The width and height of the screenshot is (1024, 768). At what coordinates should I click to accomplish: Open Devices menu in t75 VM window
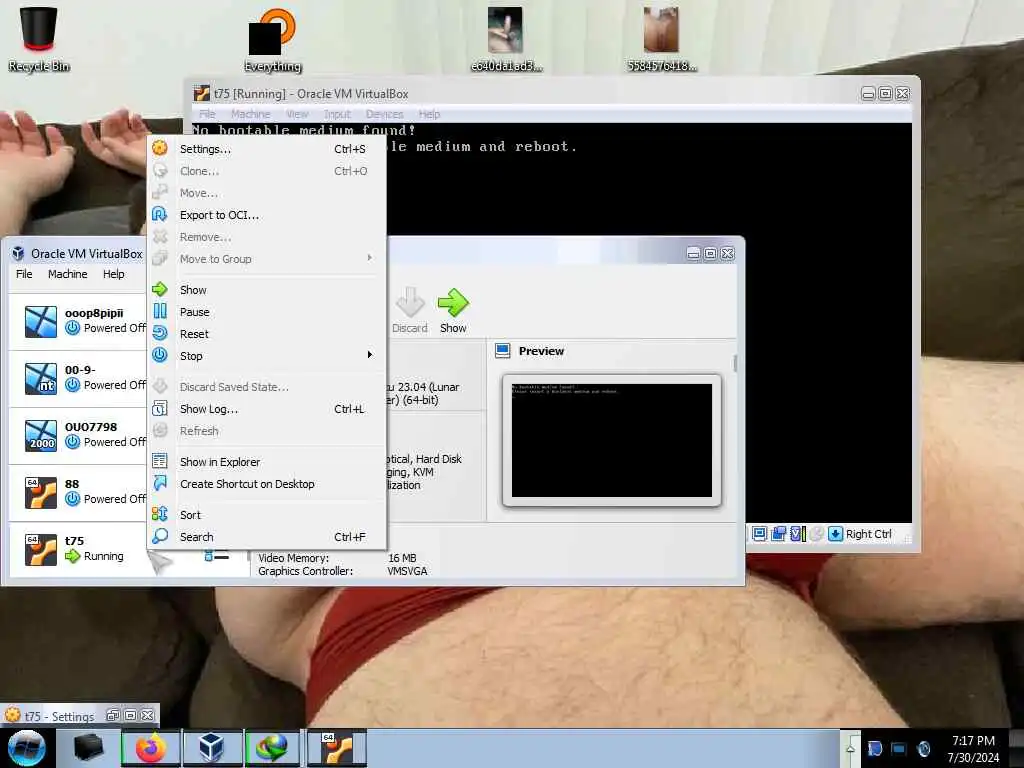point(385,114)
